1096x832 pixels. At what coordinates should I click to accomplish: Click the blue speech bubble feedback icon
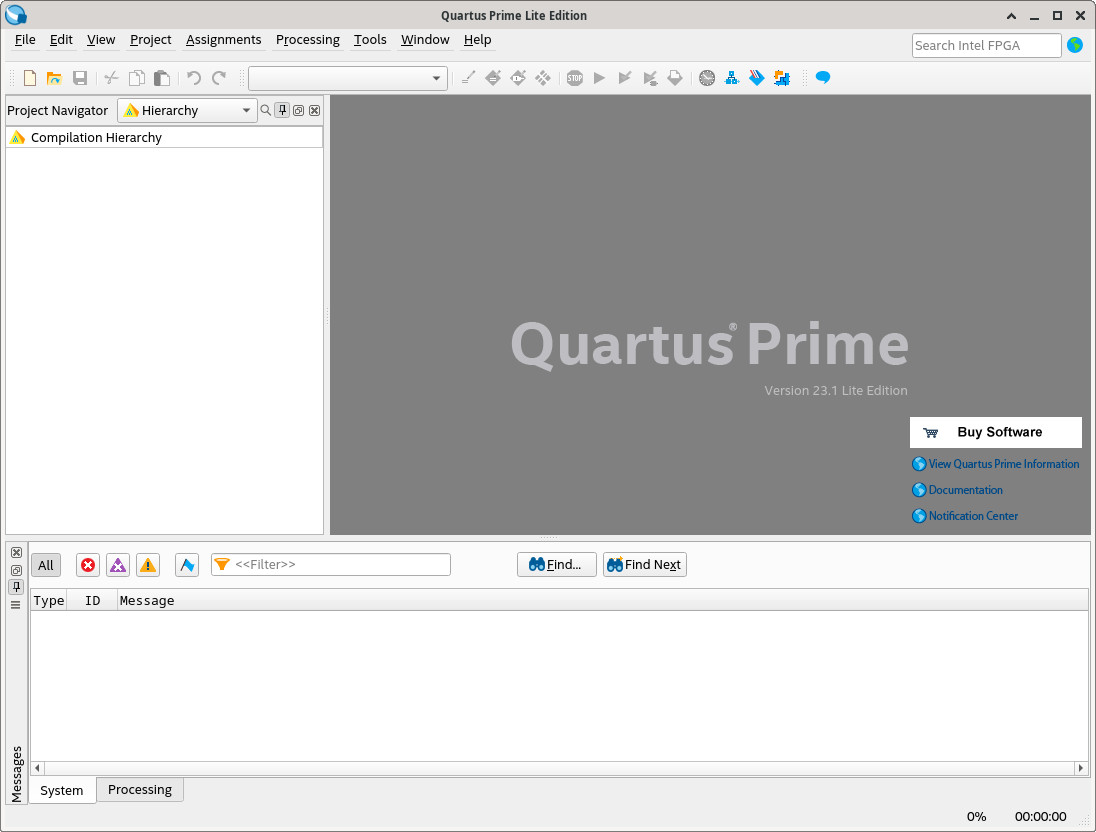(823, 78)
